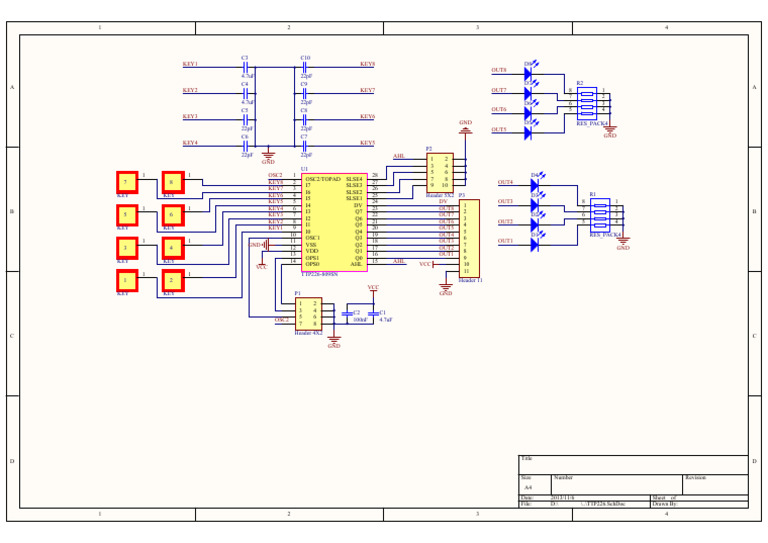Click KEY5 net label right of C7

[367, 142]
